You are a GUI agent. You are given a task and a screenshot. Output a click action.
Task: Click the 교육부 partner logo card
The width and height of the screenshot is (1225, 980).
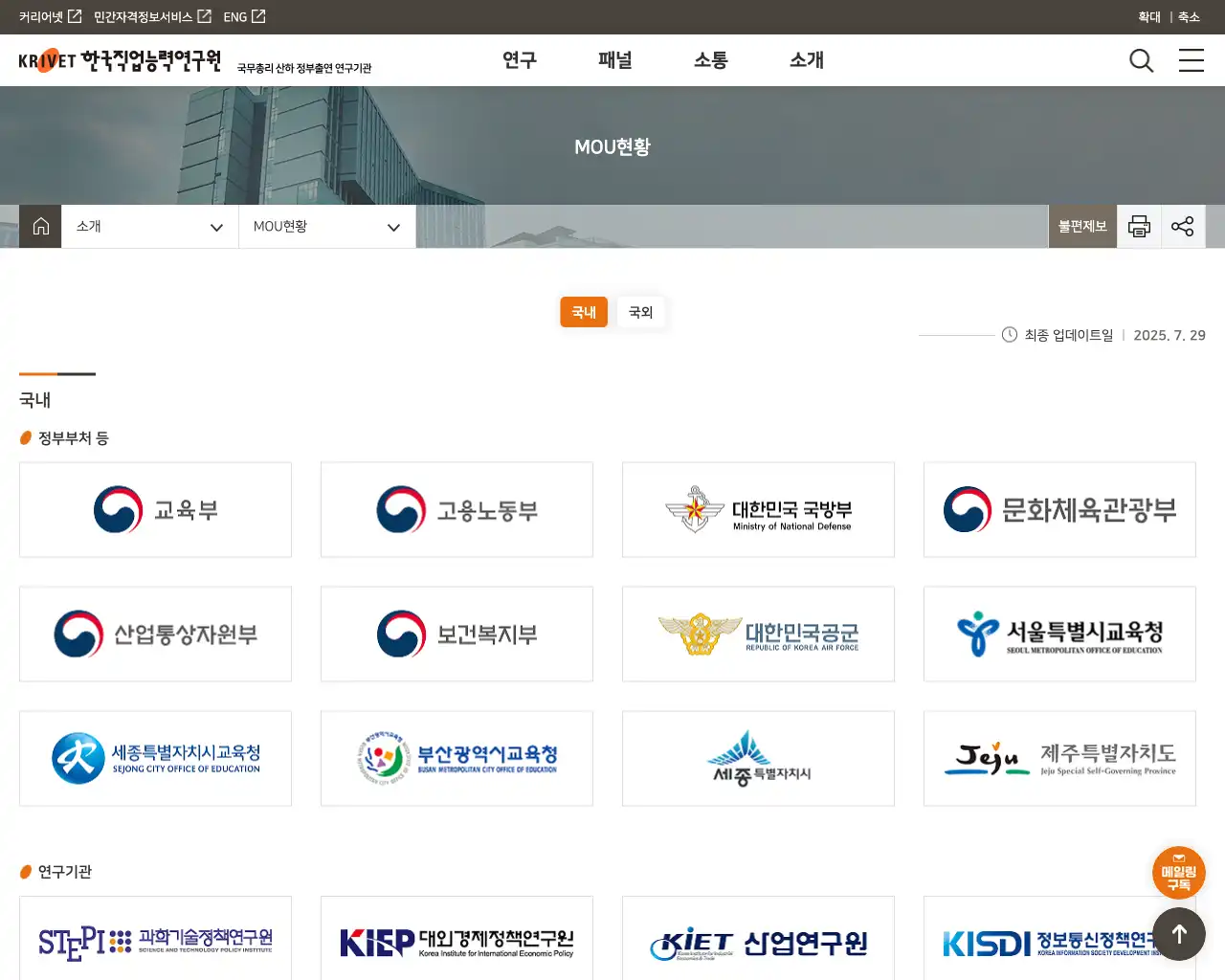[x=155, y=510]
